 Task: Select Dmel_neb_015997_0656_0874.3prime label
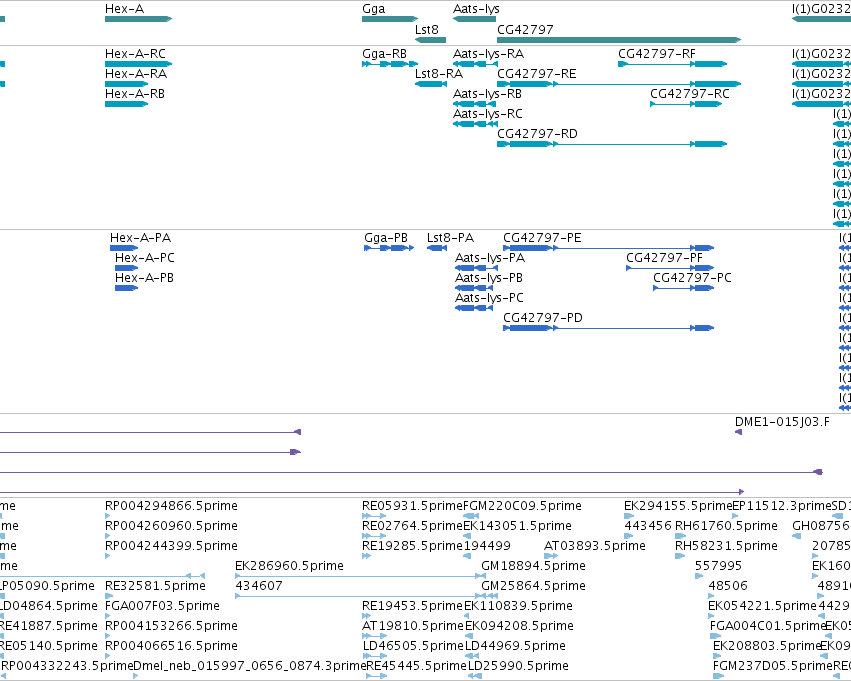(250, 666)
